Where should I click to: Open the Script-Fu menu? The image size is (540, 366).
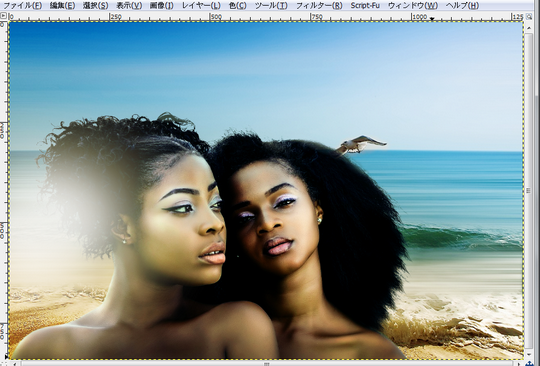tap(365, 6)
